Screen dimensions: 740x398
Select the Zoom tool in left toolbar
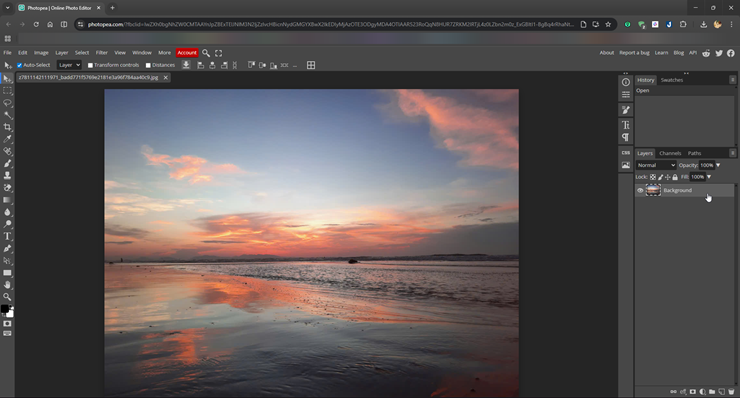[8, 297]
